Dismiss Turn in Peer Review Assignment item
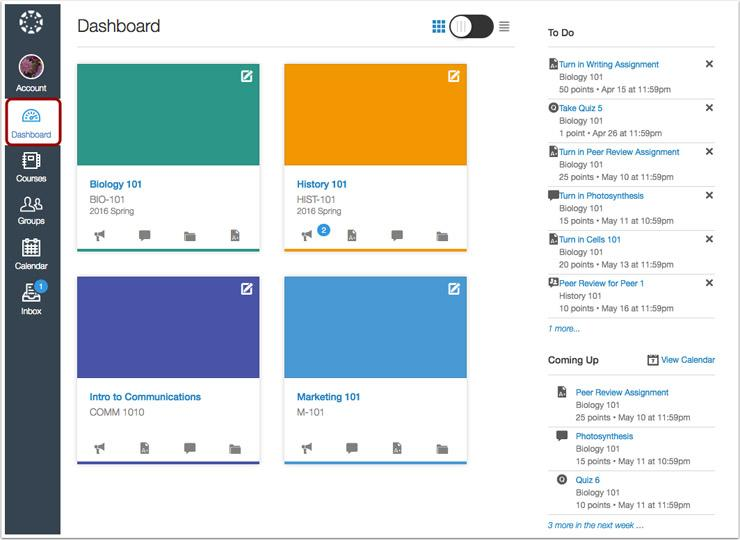 709,152
